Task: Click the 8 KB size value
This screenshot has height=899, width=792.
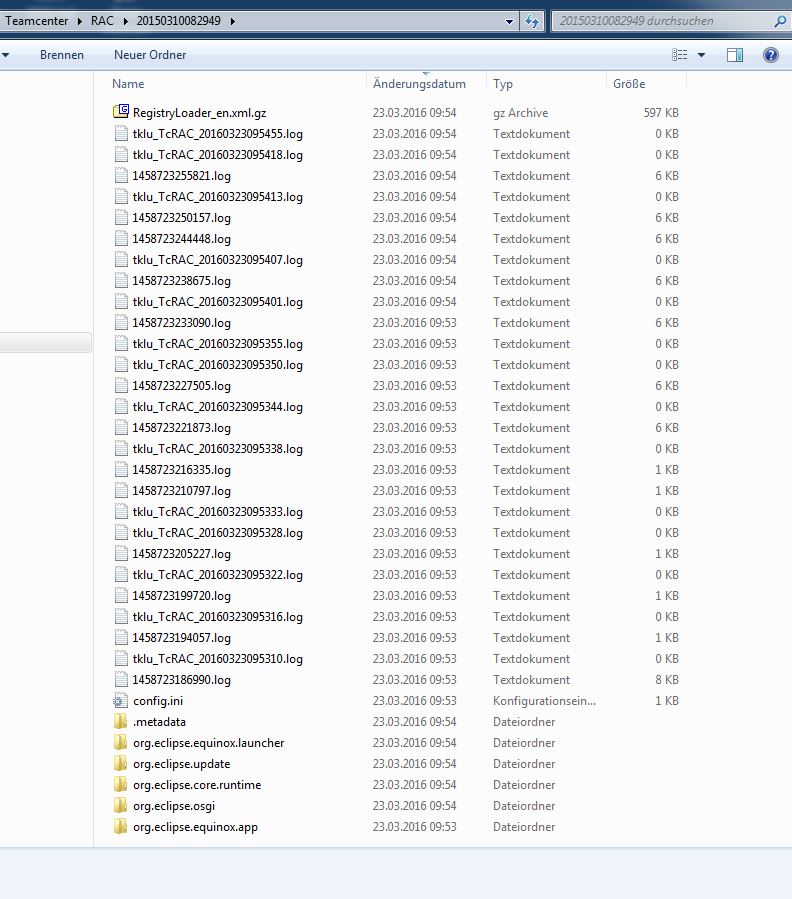Action: click(667, 679)
